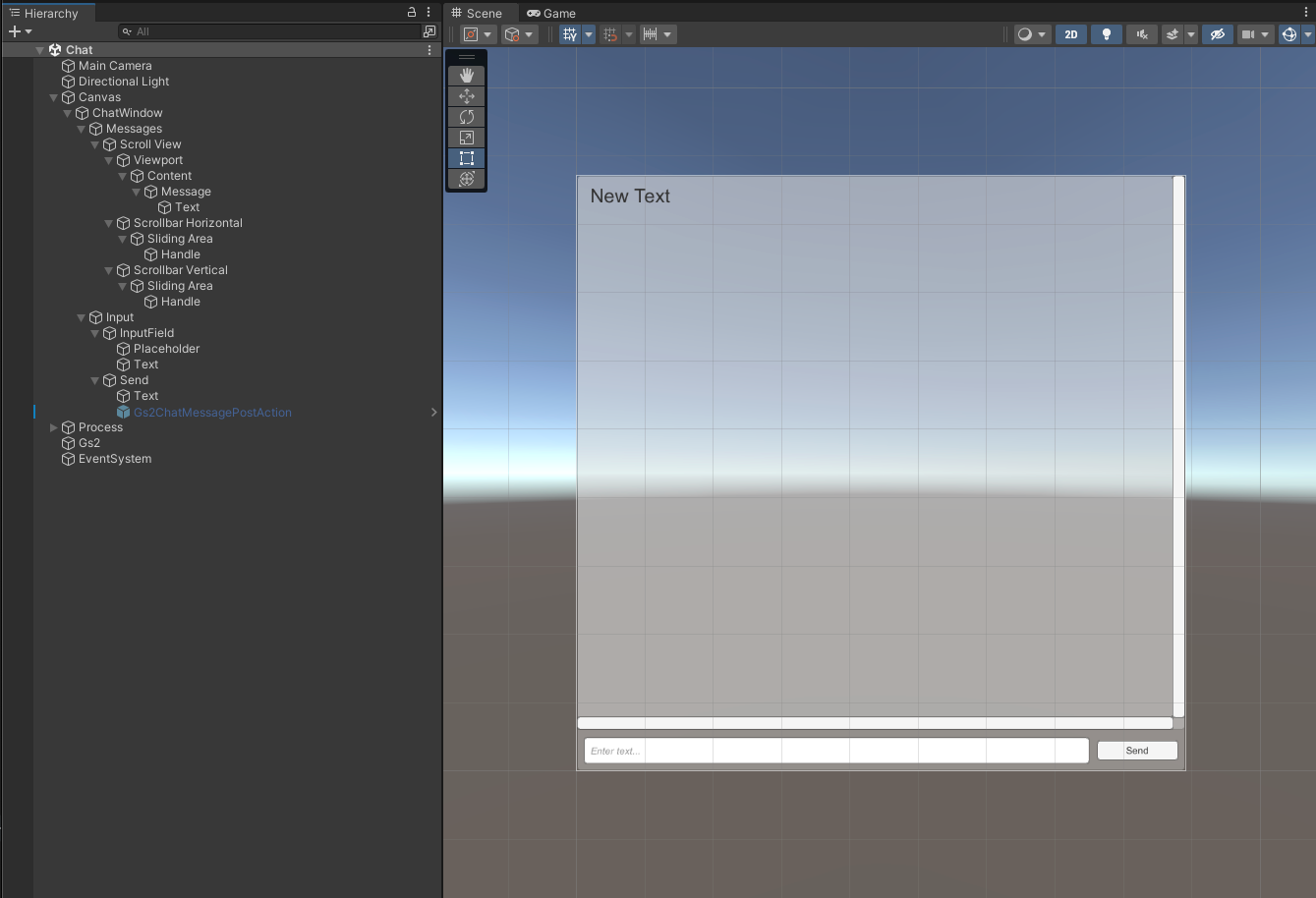Select the Rotate tool in the Scene overlay
The image size is (1316, 898).
467,117
